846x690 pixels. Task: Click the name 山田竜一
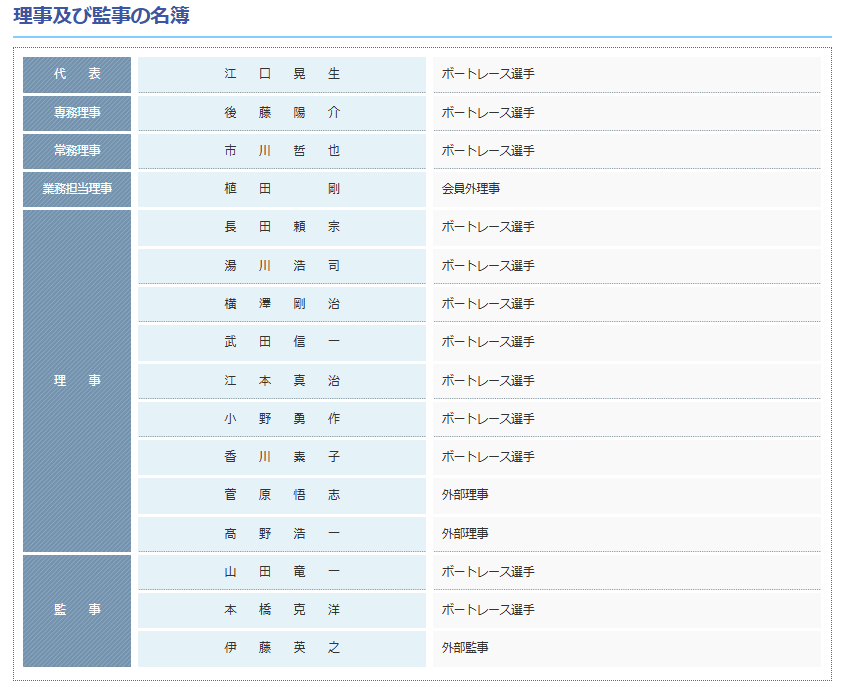click(x=282, y=572)
